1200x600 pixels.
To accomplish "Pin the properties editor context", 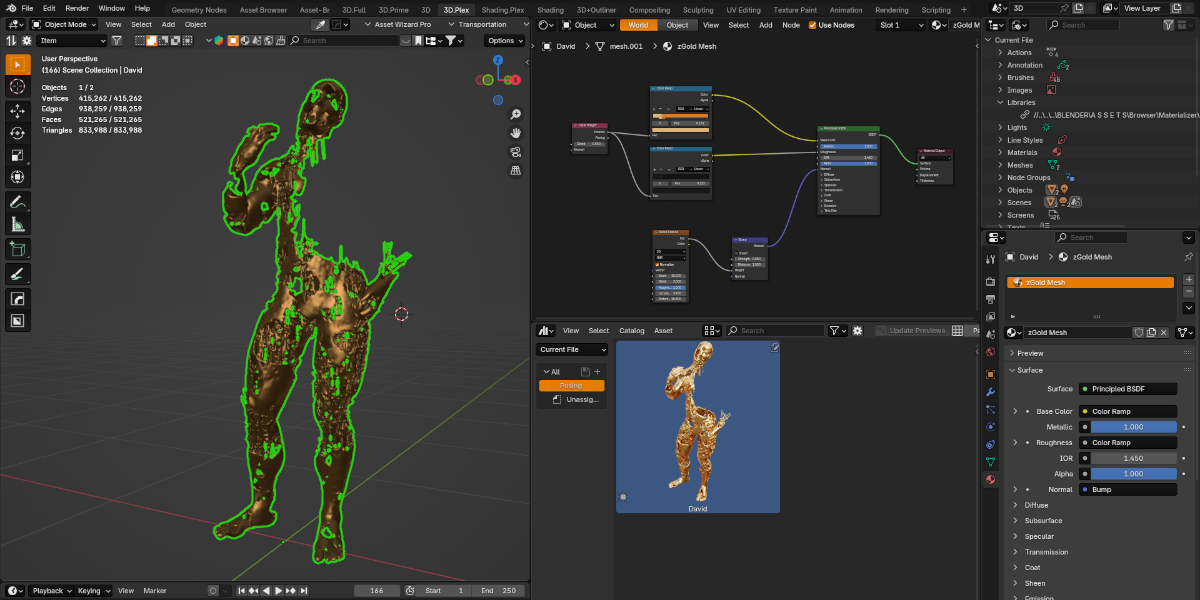I will coord(1188,257).
